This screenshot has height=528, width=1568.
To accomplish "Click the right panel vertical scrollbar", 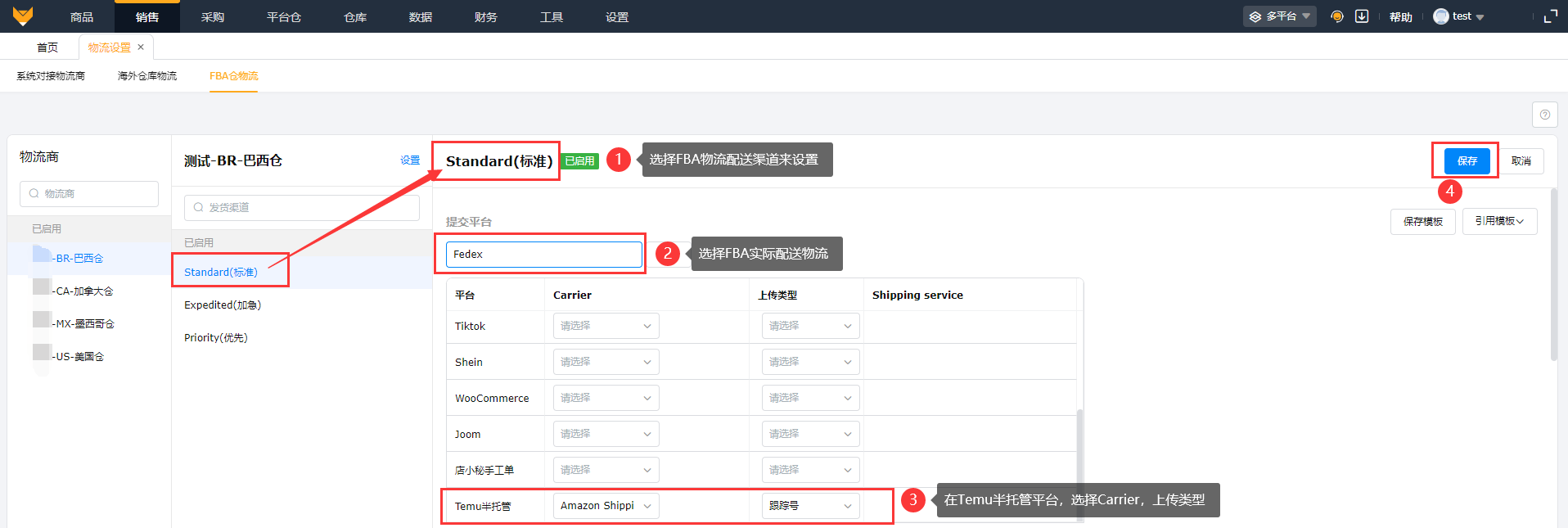I will [x=1554, y=274].
